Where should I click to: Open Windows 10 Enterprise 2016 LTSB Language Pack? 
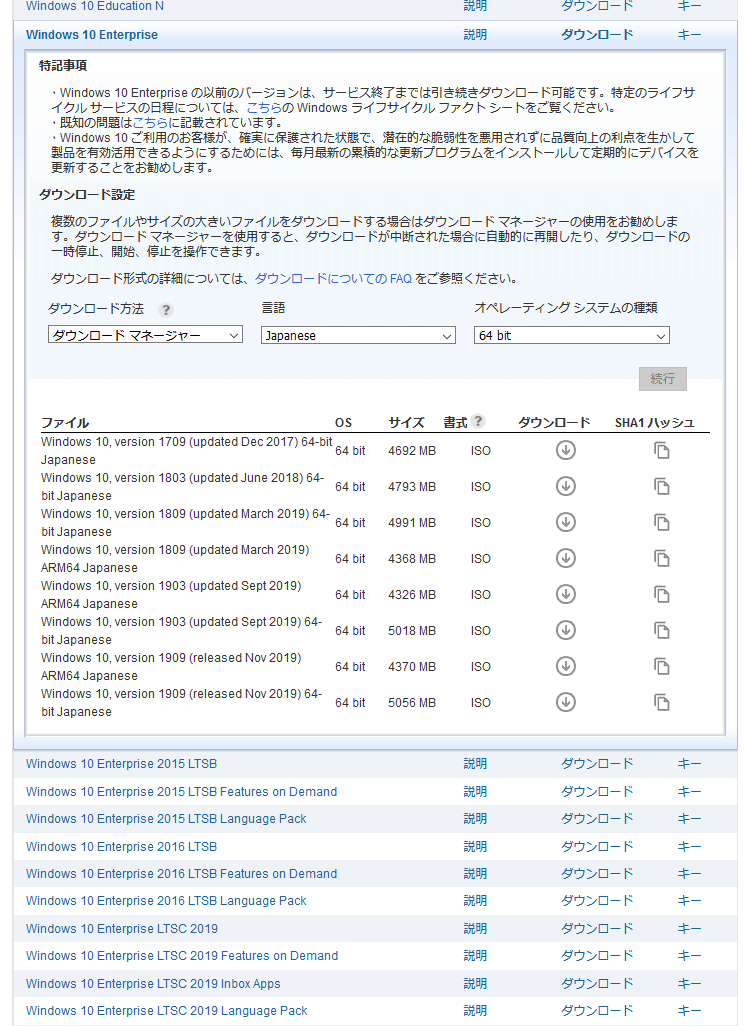tap(166, 901)
